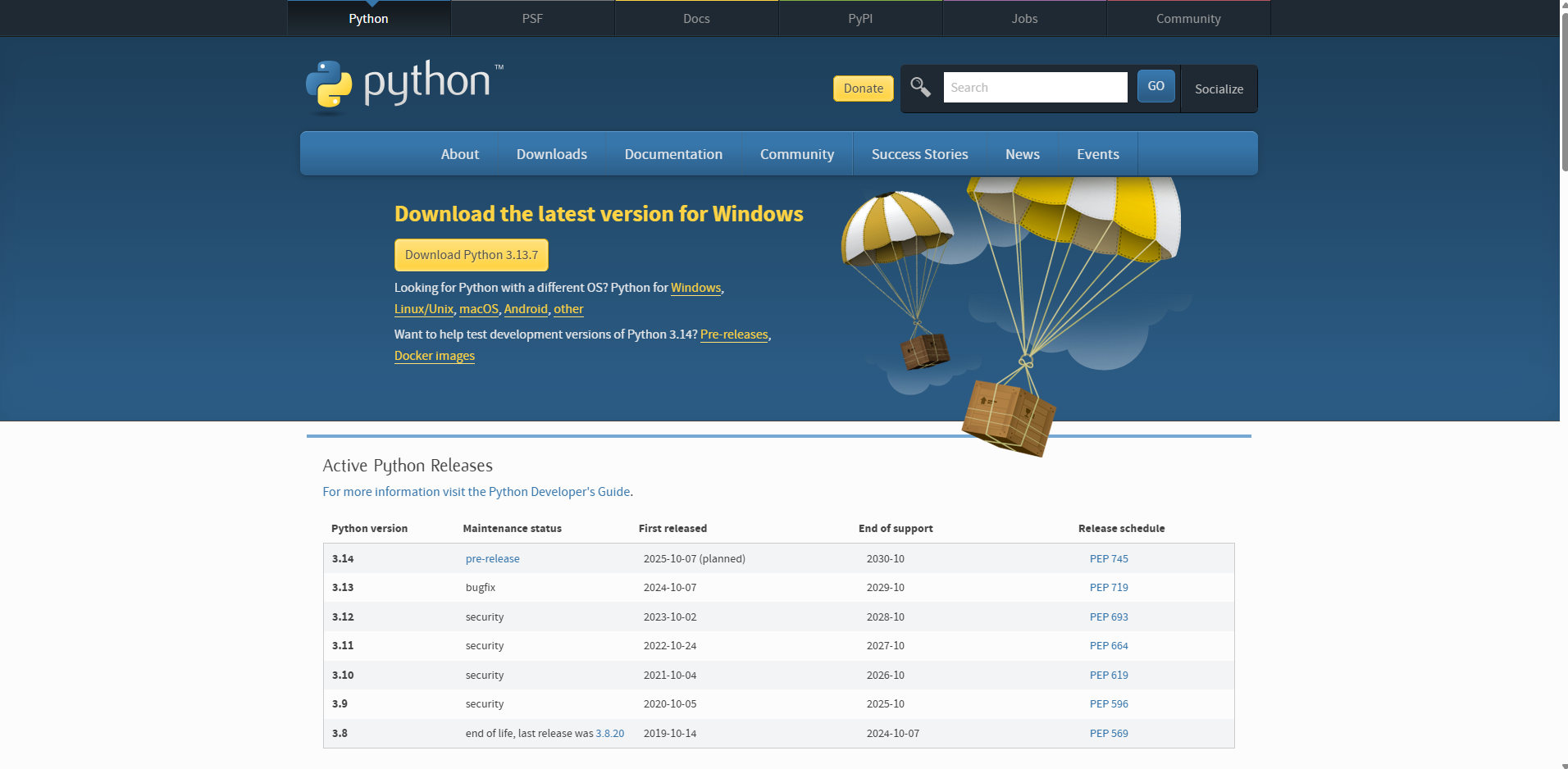Click the Donate button
This screenshot has width=1568, height=769.
click(863, 88)
